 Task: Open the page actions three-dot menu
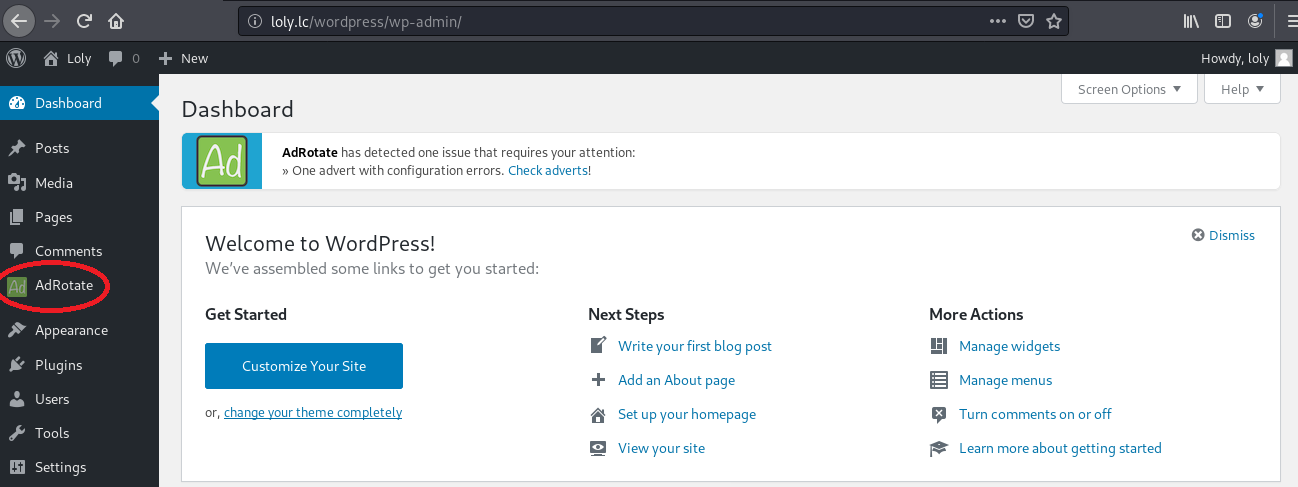[998, 20]
